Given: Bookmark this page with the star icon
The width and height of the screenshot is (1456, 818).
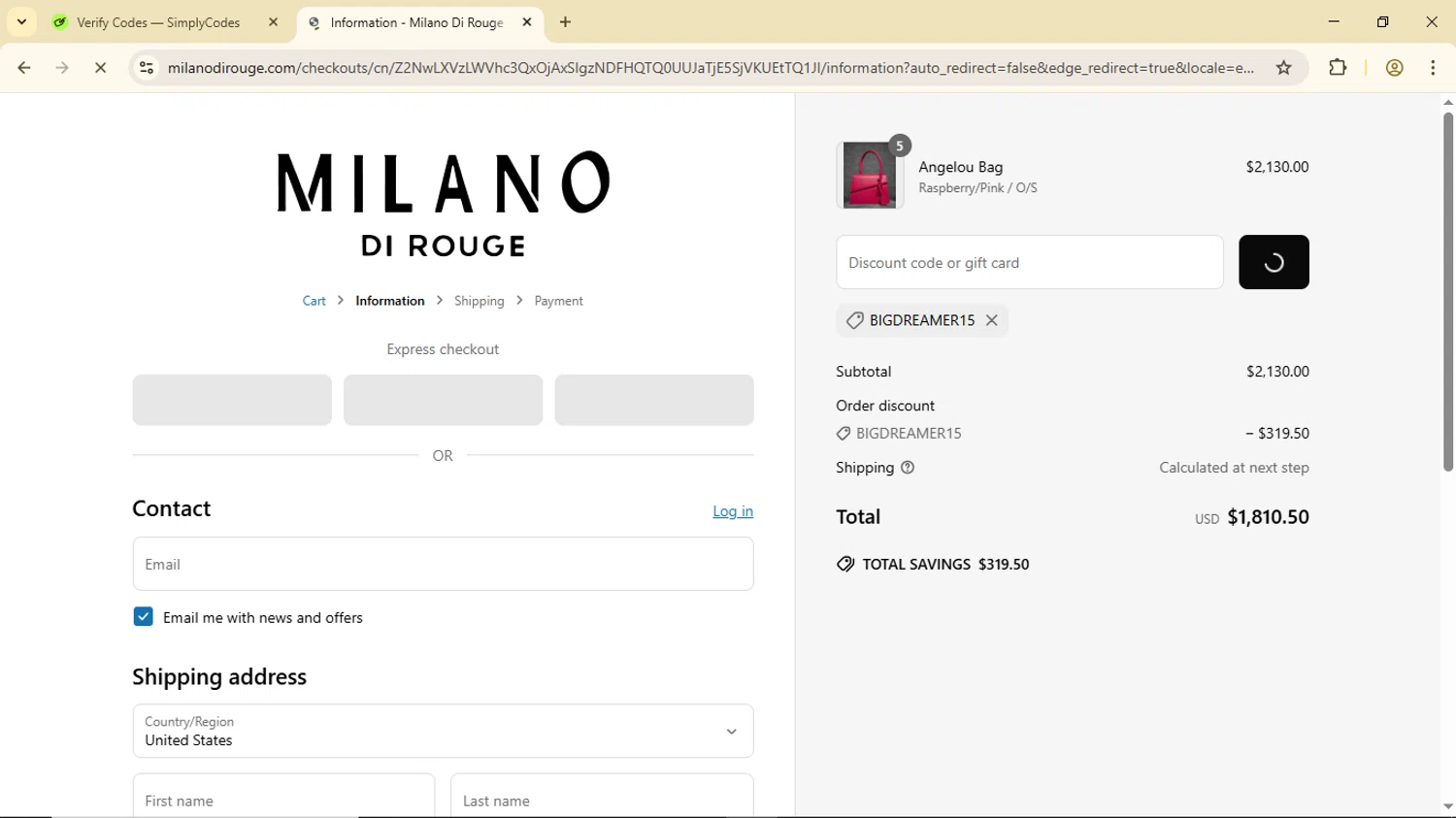Looking at the screenshot, I should (1284, 68).
